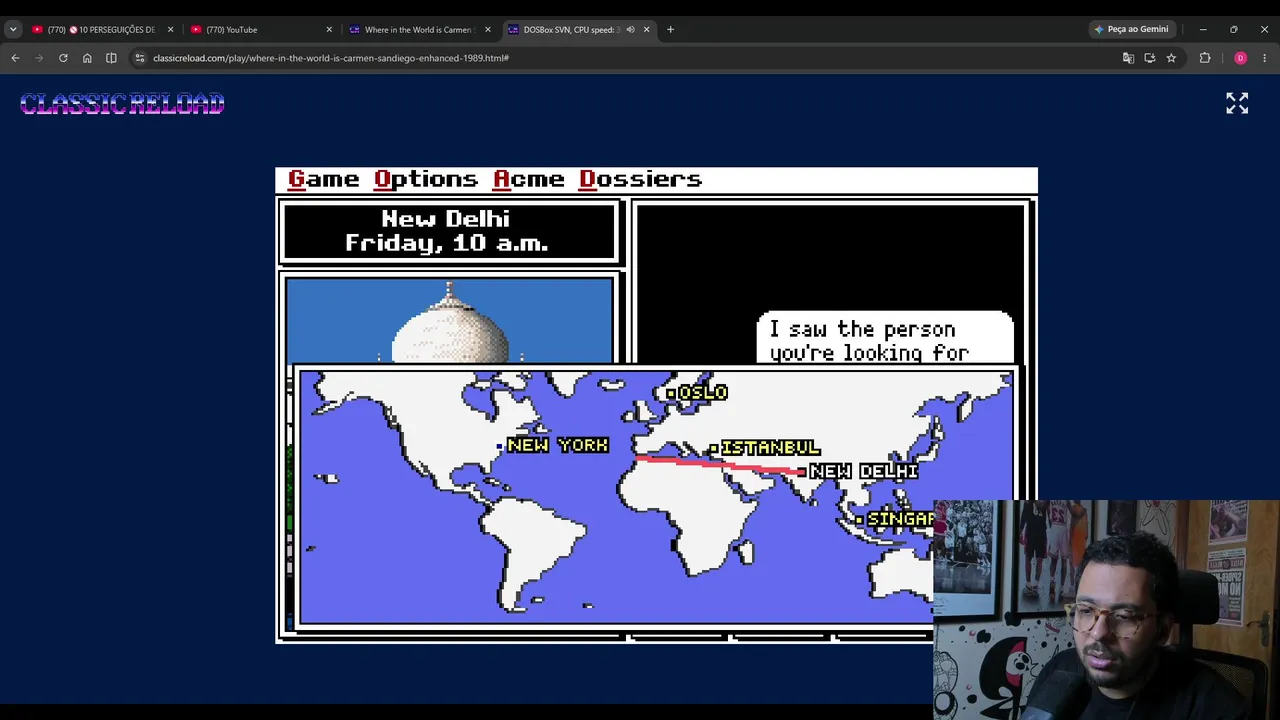Open the Dossiers menu
1280x720 pixels.
(640, 179)
